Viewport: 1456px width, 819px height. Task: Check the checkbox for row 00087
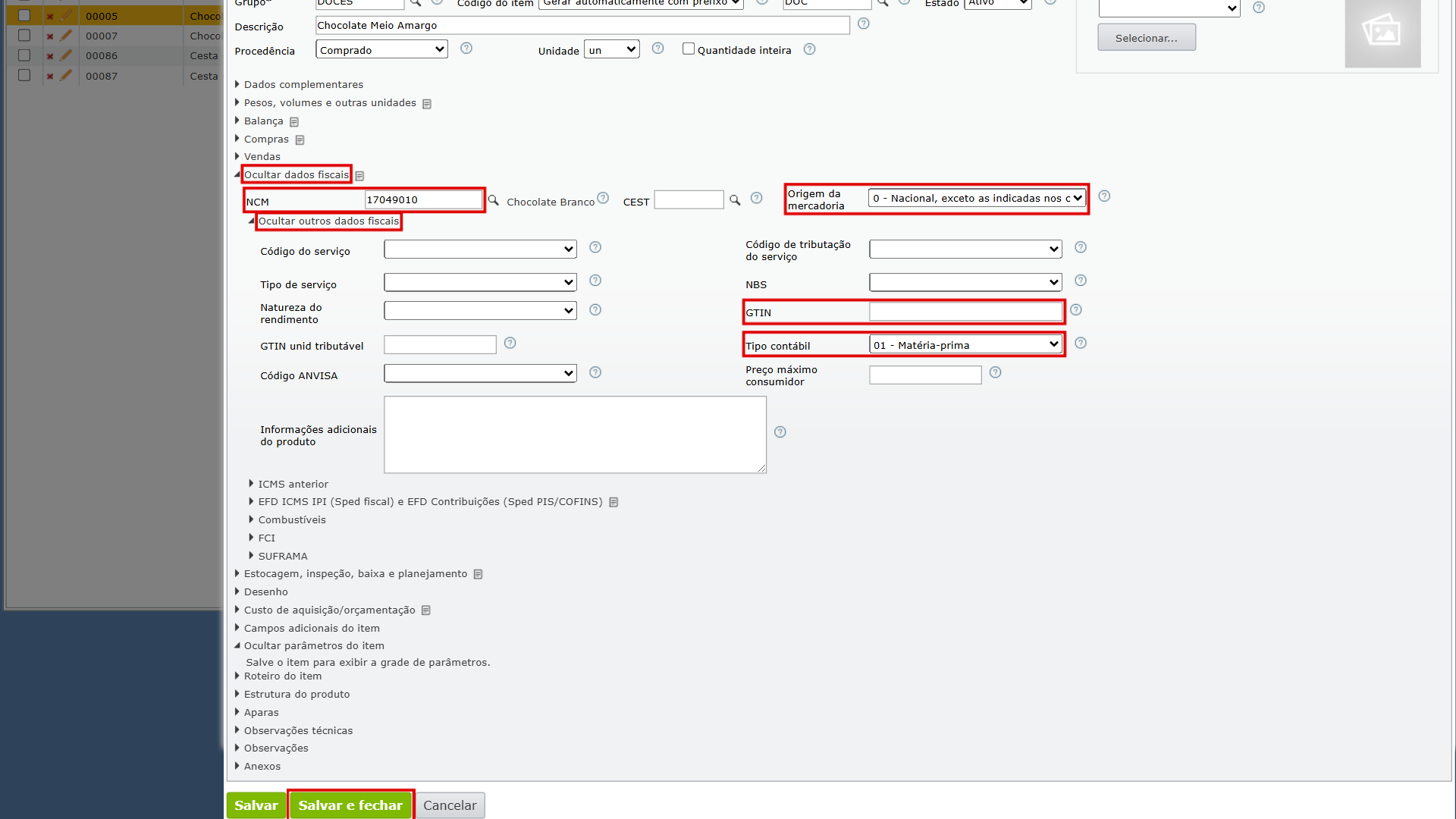24,75
